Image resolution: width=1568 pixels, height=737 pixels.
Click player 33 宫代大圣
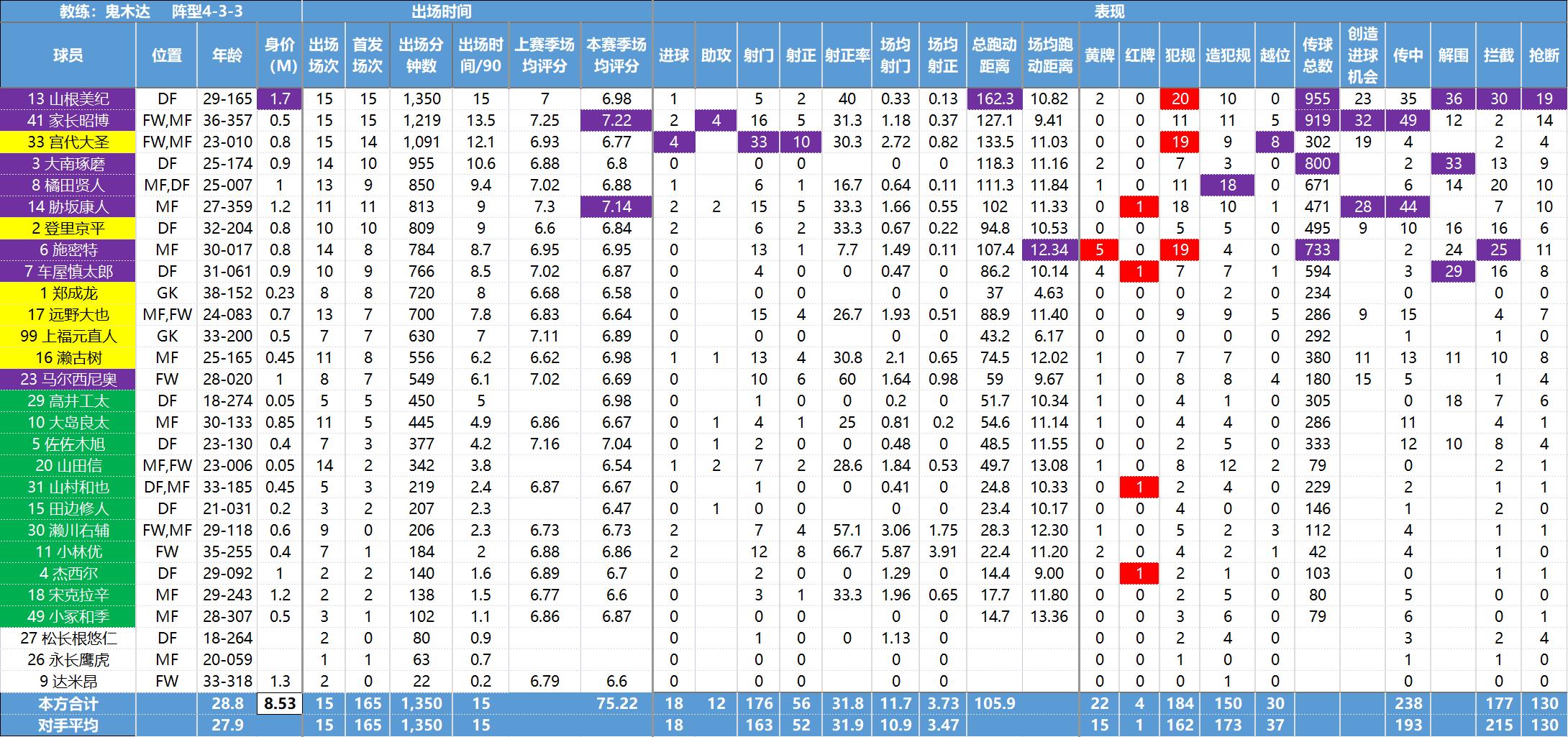[68, 142]
